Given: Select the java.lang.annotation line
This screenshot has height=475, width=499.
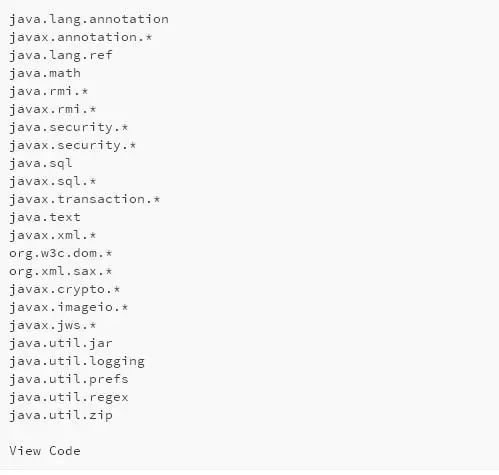Looking at the screenshot, I should click(89, 19).
